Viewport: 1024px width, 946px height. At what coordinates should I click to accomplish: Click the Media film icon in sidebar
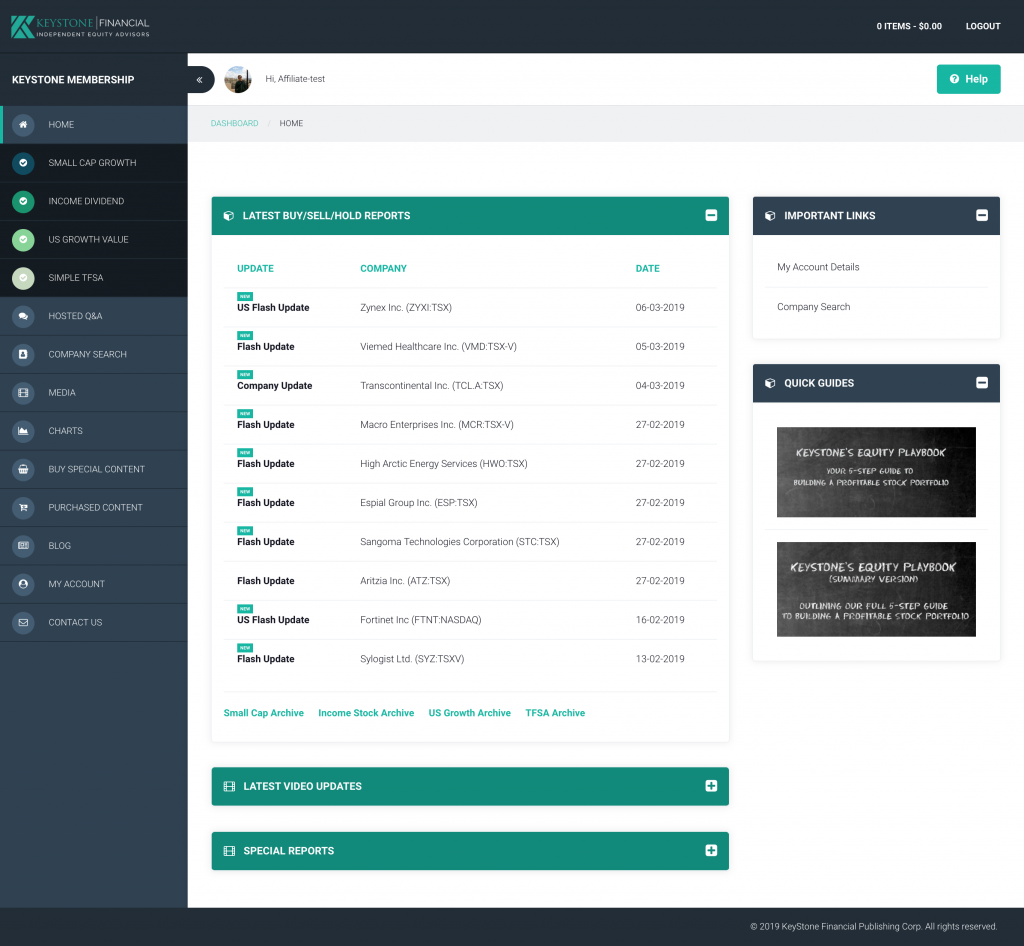pyautogui.click(x=23, y=392)
